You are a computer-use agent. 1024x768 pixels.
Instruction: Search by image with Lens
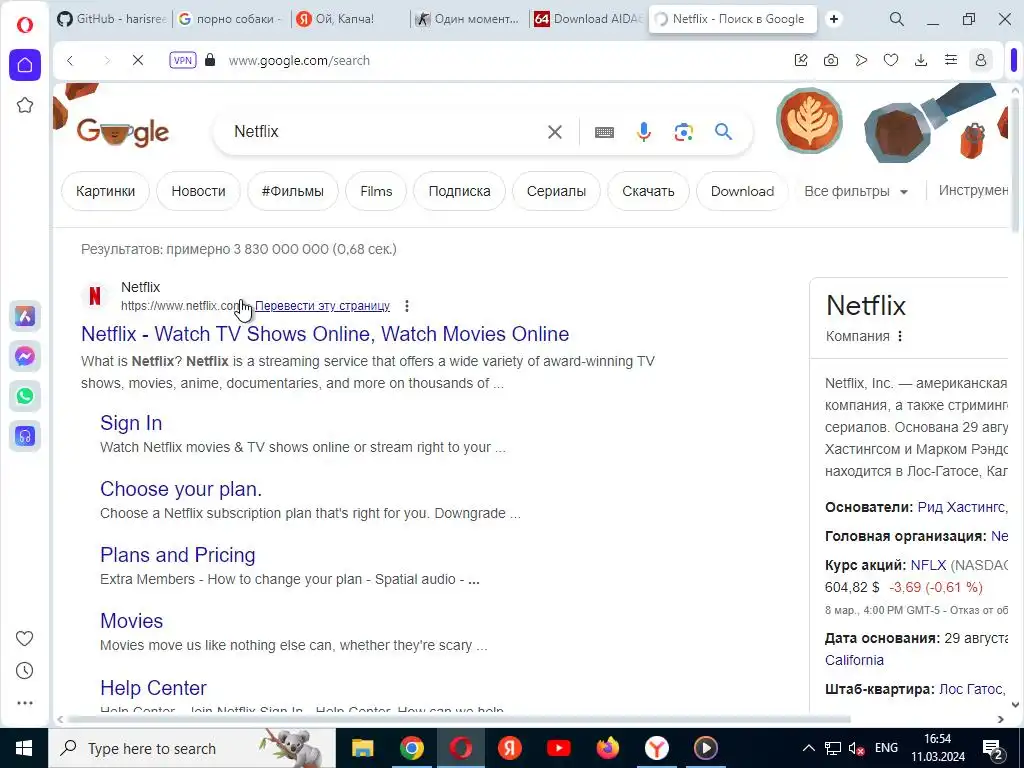683,132
